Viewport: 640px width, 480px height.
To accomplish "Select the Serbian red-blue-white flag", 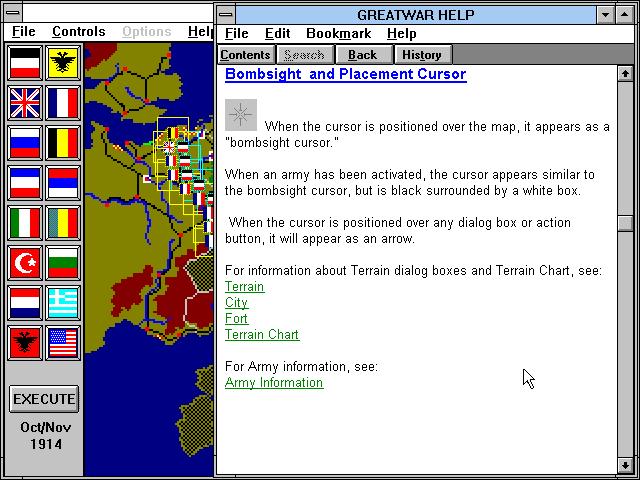I will click(63, 183).
